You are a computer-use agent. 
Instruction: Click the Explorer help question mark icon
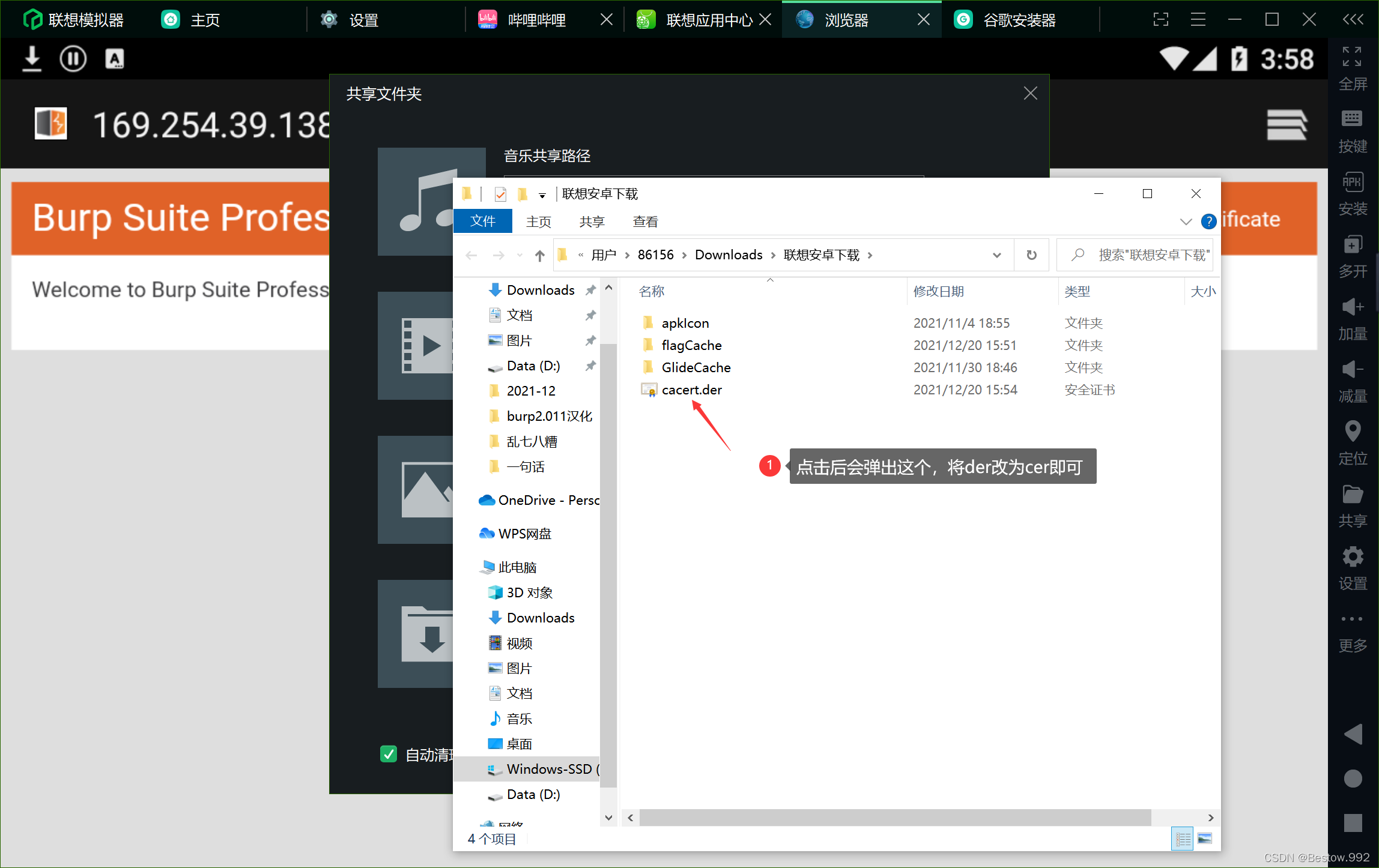[1209, 222]
